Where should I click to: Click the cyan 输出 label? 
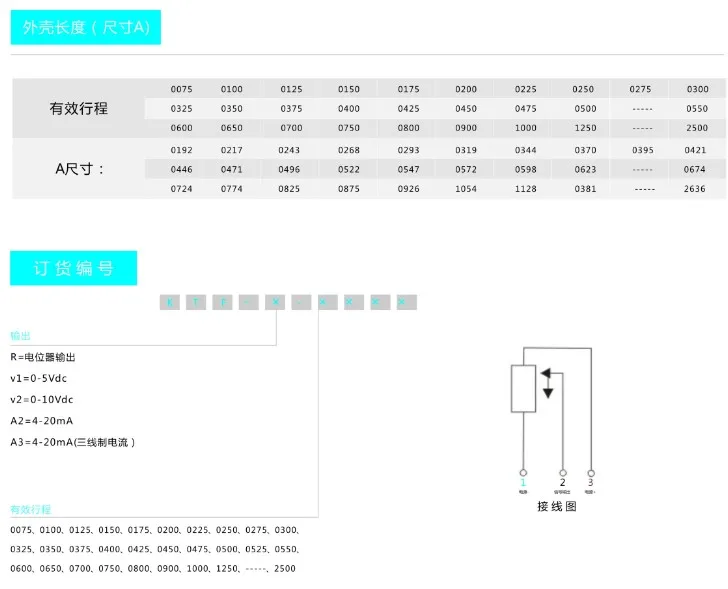click(x=20, y=336)
